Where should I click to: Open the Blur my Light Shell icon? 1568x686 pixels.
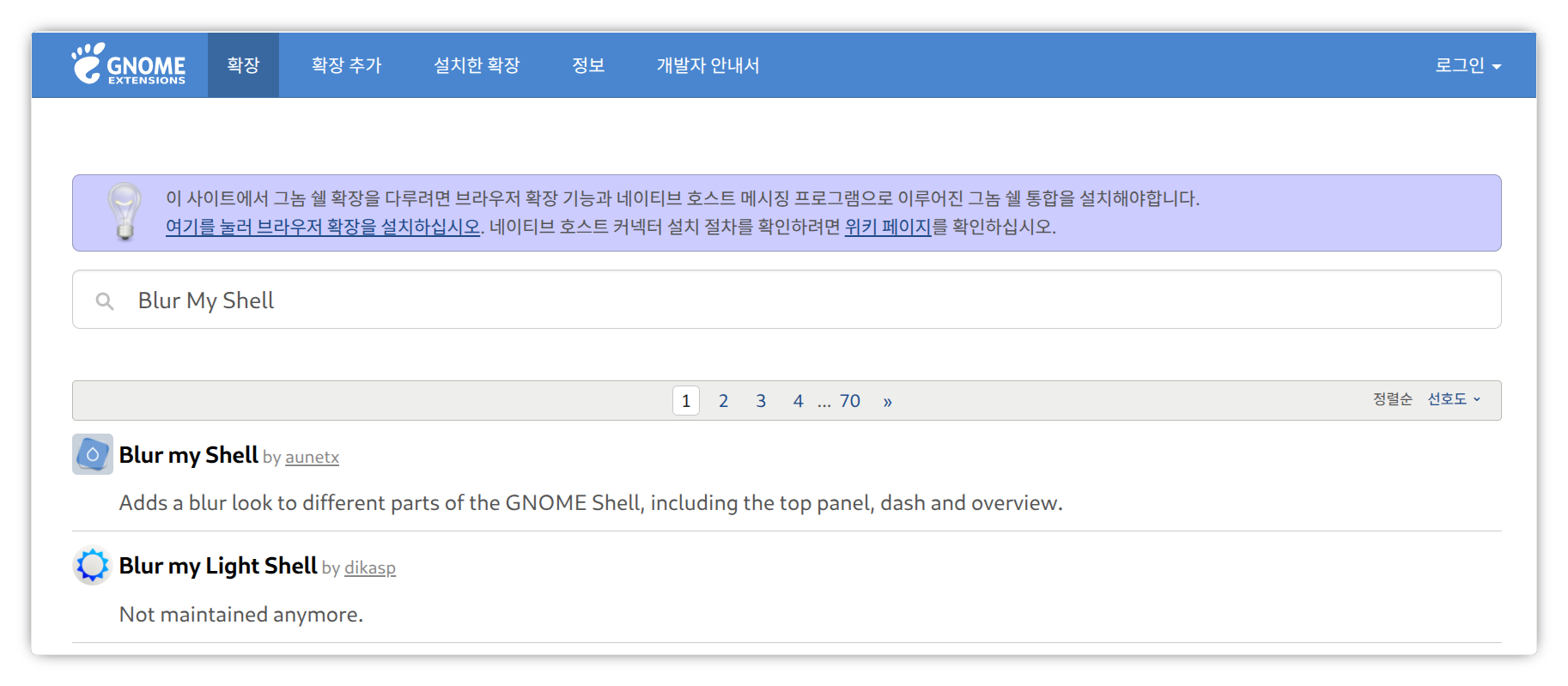[93, 566]
